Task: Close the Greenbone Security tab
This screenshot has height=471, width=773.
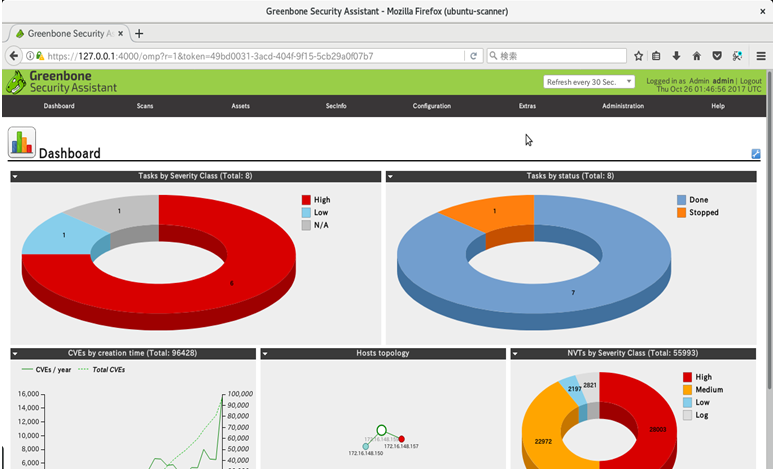Action: coord(120,34)
